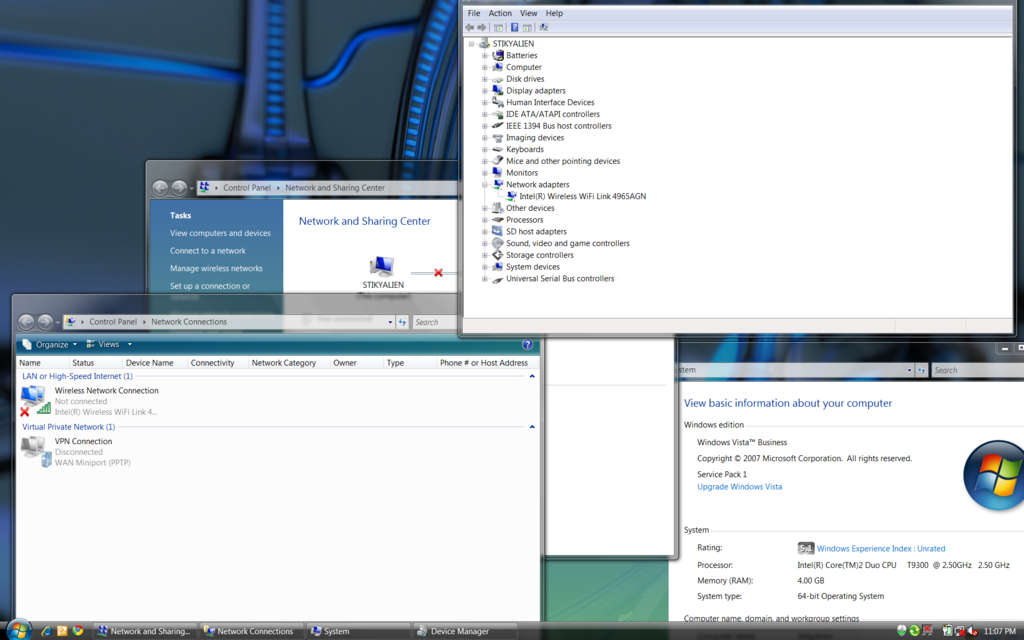Click Set up a connection or network link

[210, 291]
